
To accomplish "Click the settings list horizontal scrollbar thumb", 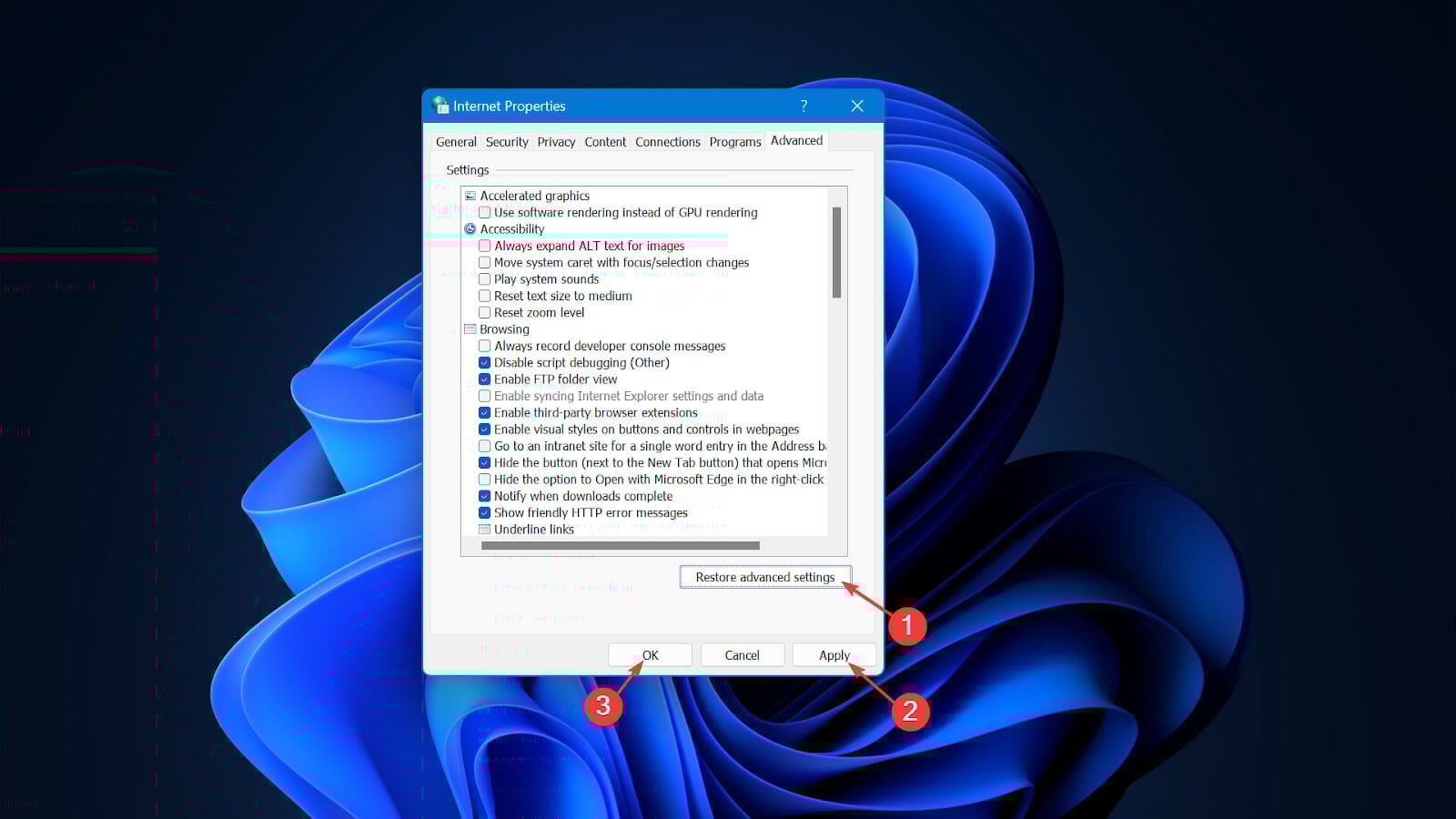I will click(621, 546).
